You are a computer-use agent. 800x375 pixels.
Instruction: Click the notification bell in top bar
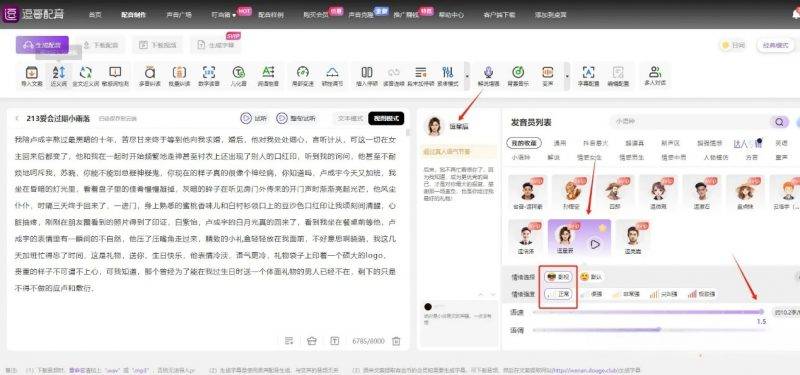click(796, 14)
